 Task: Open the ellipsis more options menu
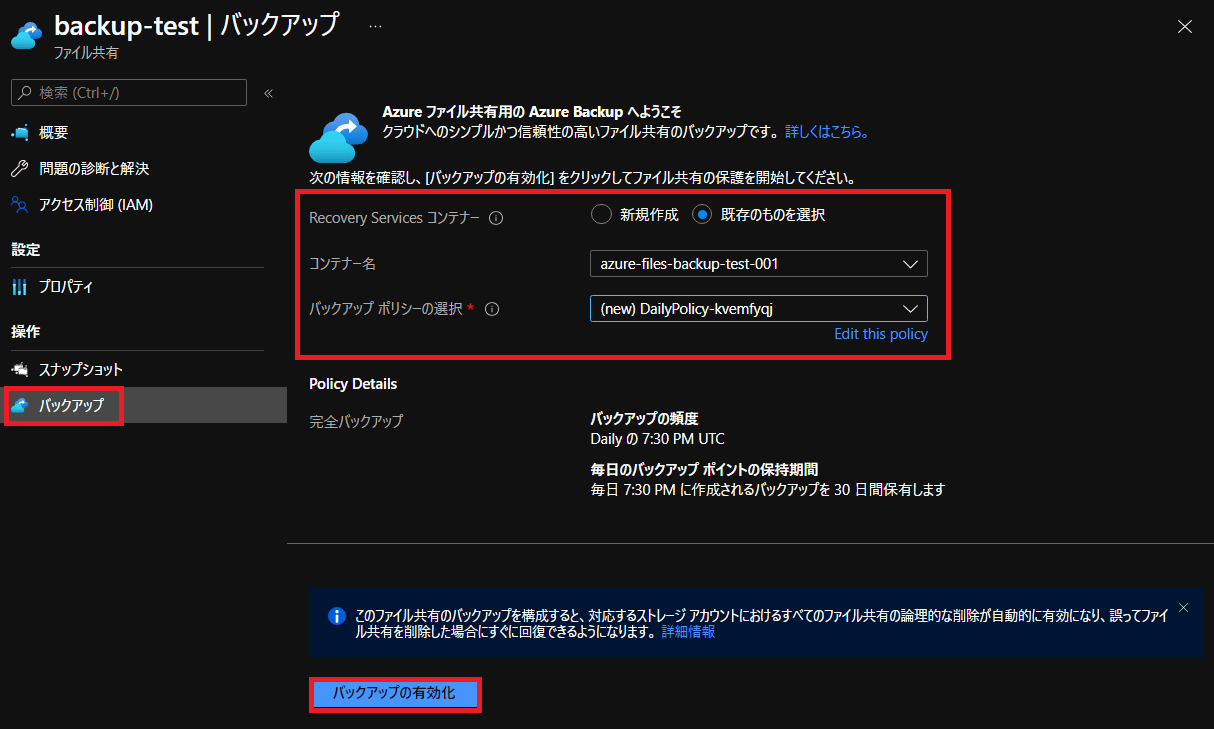(x=375, y=26)
